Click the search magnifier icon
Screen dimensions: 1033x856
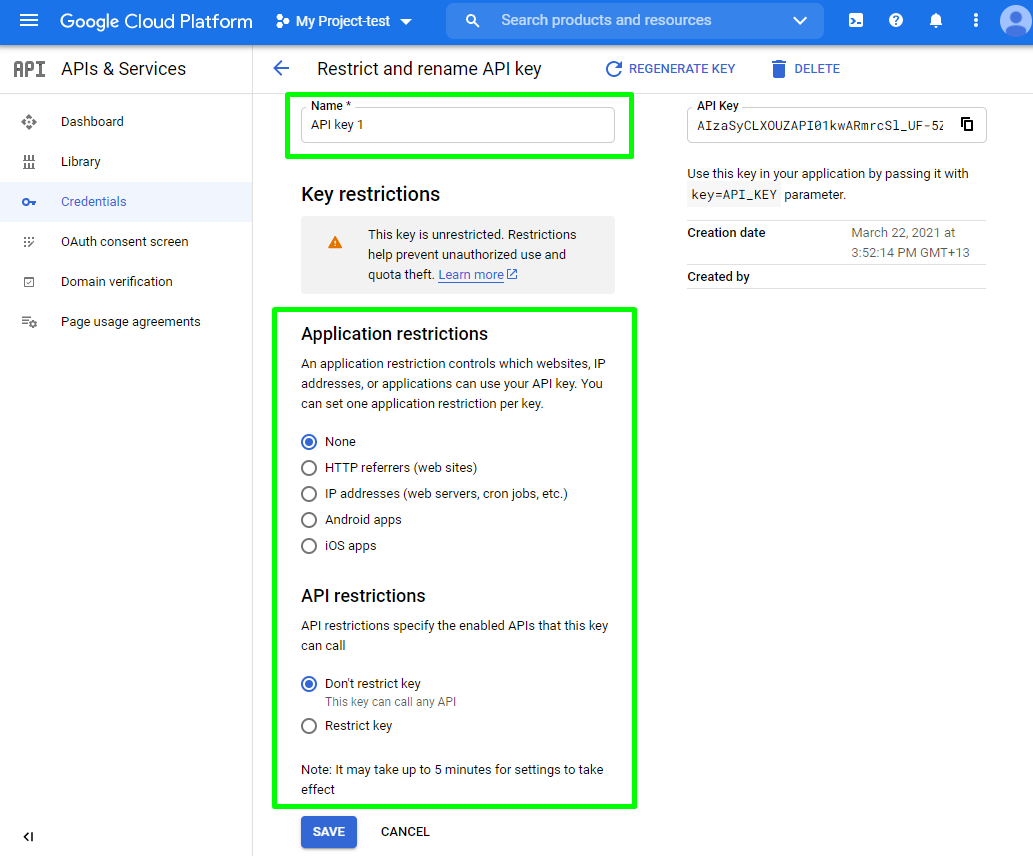click(472, 20)
